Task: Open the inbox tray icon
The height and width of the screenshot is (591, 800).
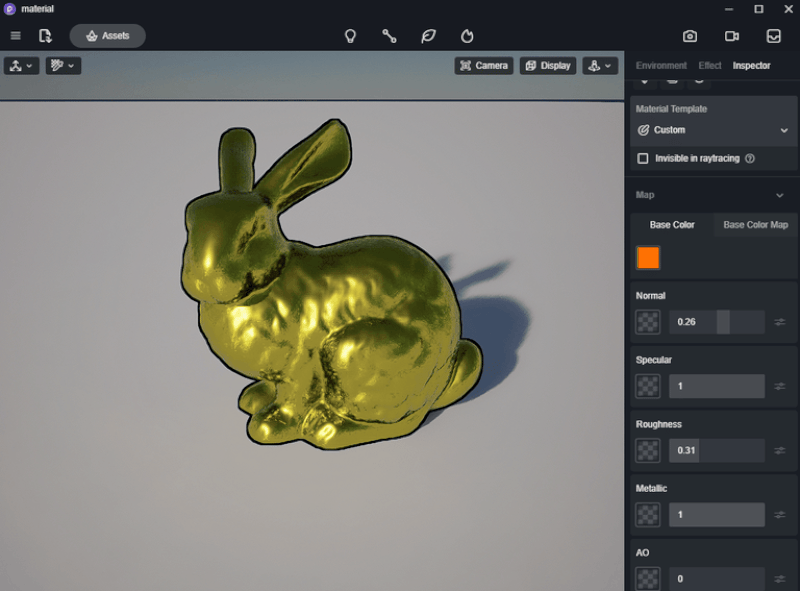Action: (x=773, y=36)
